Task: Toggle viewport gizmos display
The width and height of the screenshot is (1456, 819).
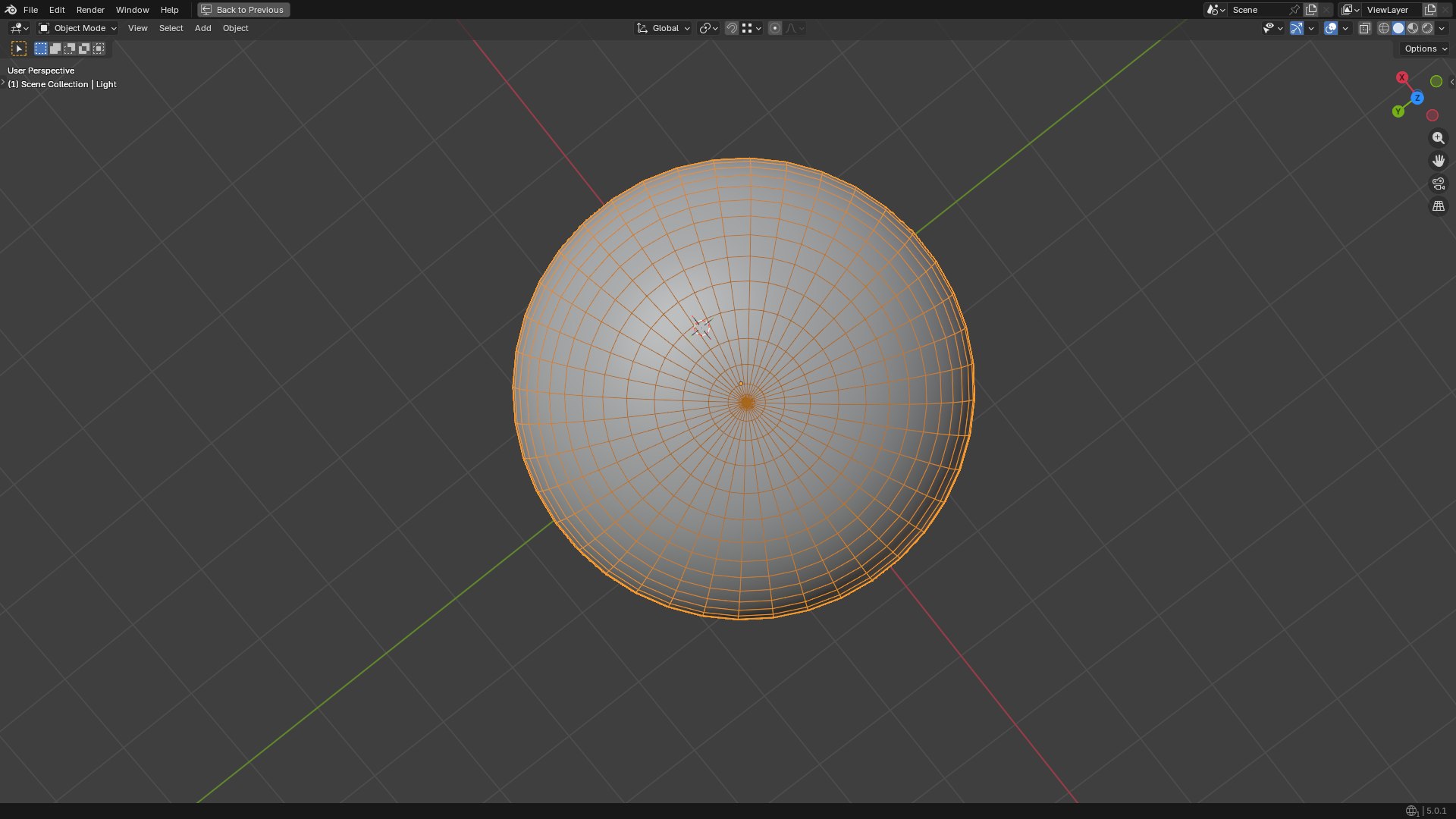Action: coord(1297,28)
